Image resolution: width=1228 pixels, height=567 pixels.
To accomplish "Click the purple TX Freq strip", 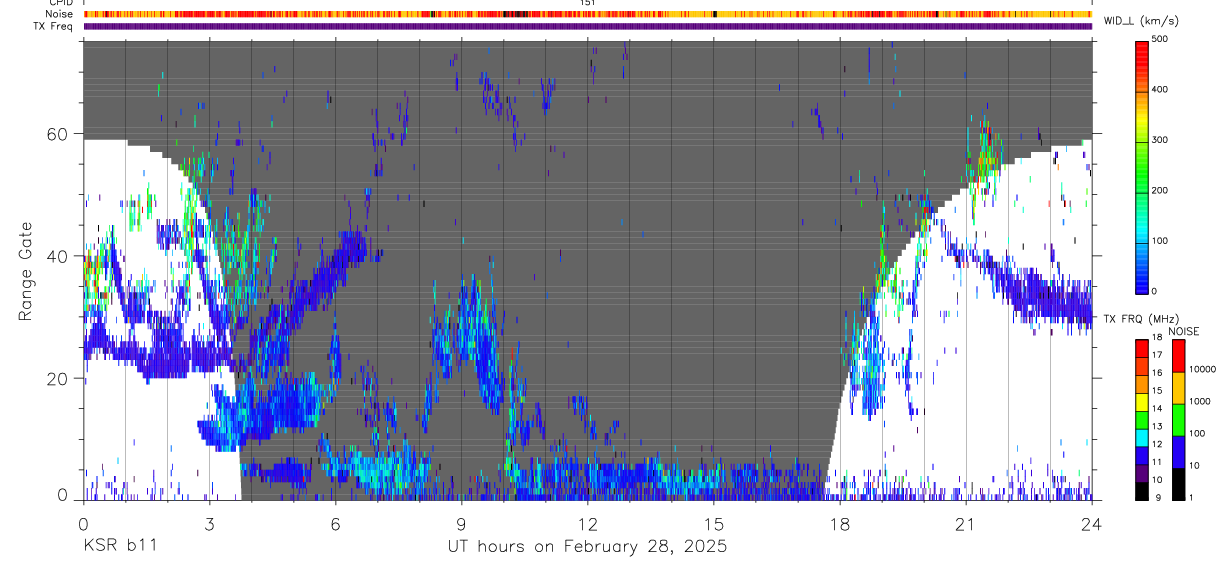I will coord(587,26).
